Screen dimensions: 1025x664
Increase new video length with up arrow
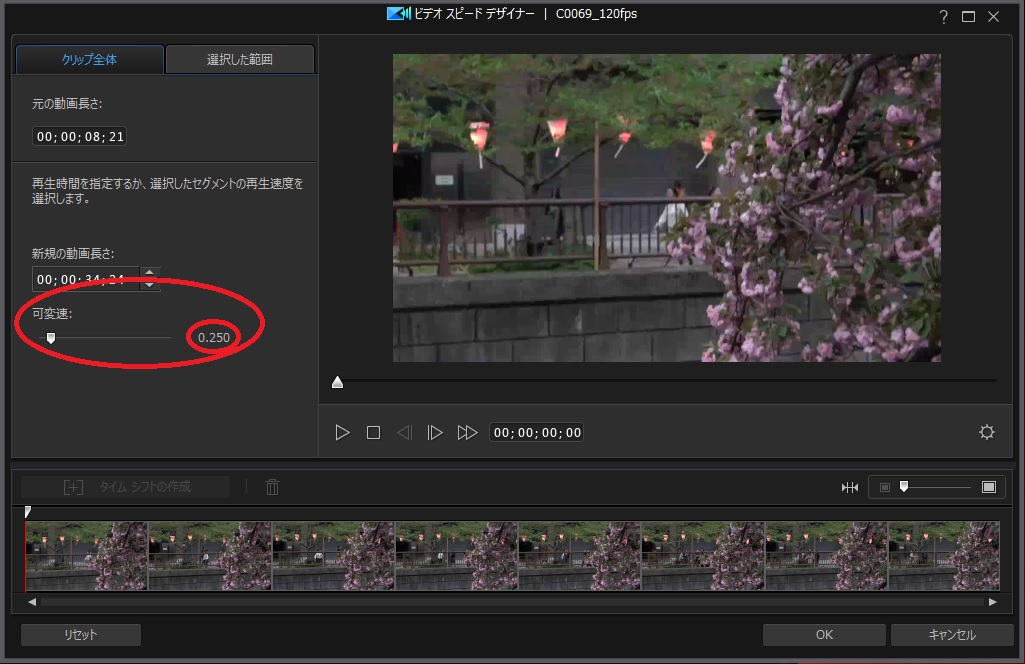coord(150,273)
